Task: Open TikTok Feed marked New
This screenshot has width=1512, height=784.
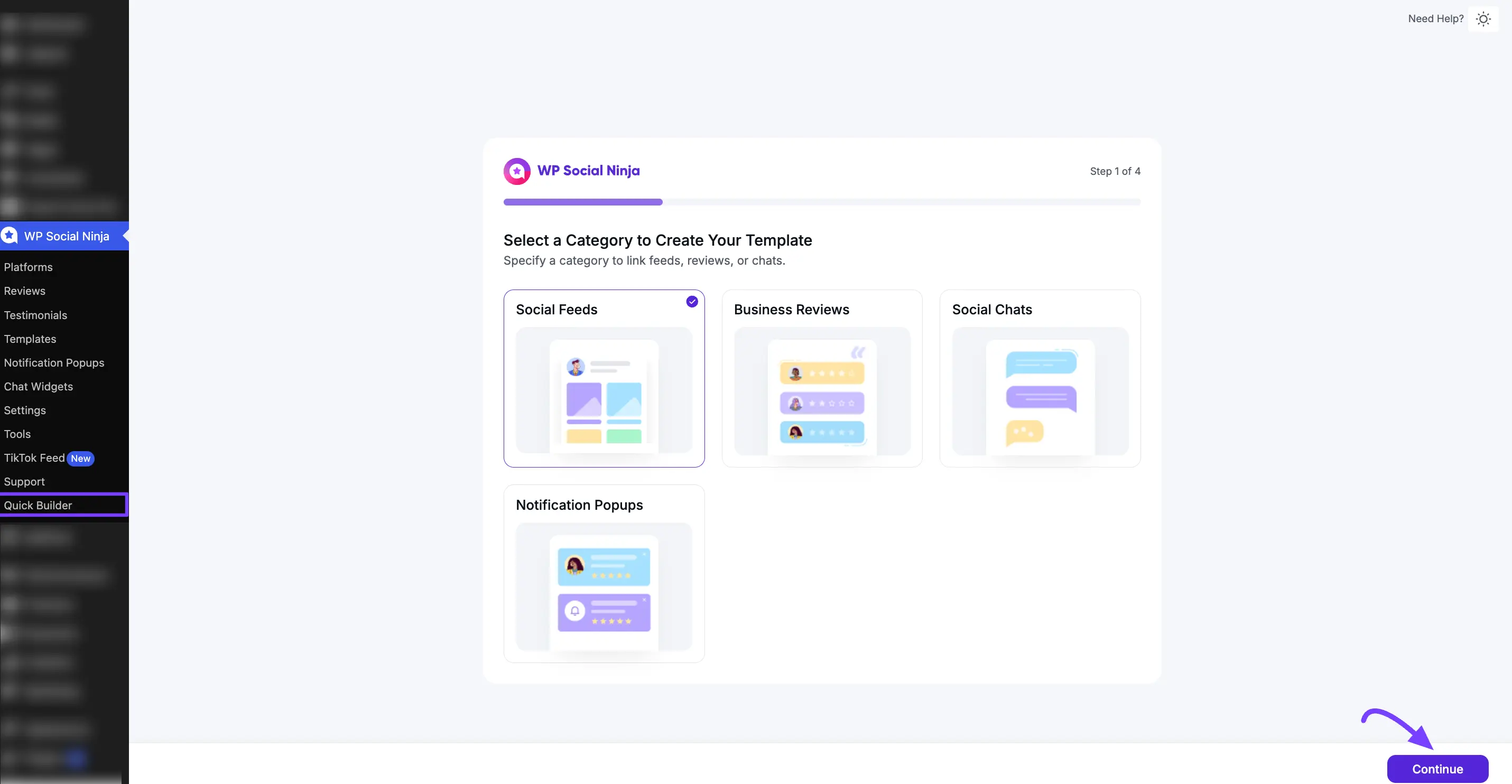Action: click(x=33, y=458)
